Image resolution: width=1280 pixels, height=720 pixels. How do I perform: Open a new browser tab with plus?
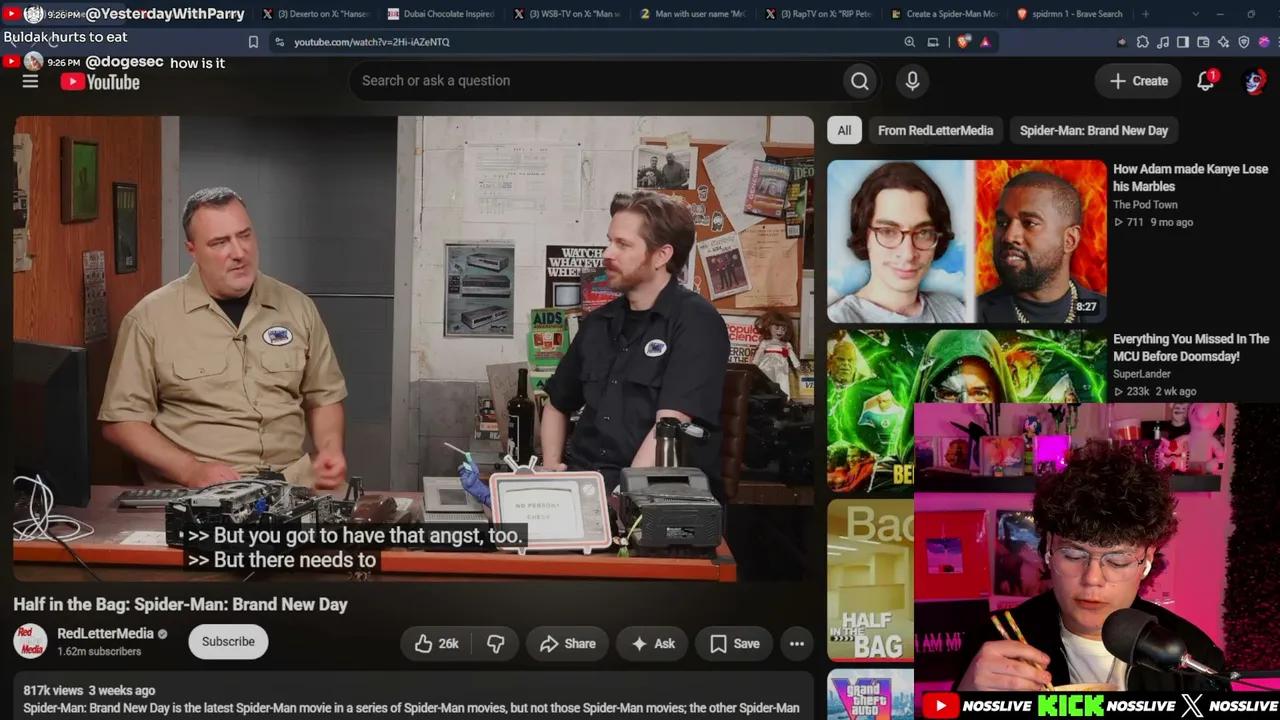(1145, 14)
